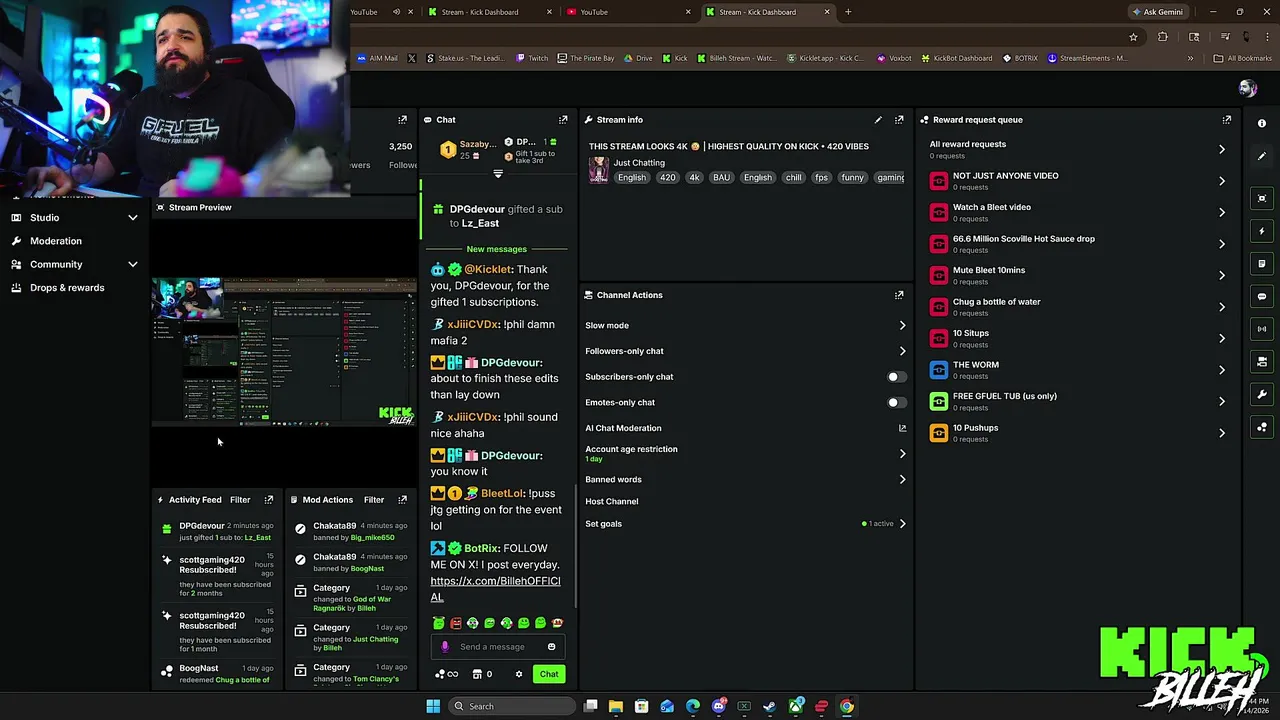Screen dimensions: 1280x720
Task: Open Twitch bookmark
Action: [x=532, y=58]
